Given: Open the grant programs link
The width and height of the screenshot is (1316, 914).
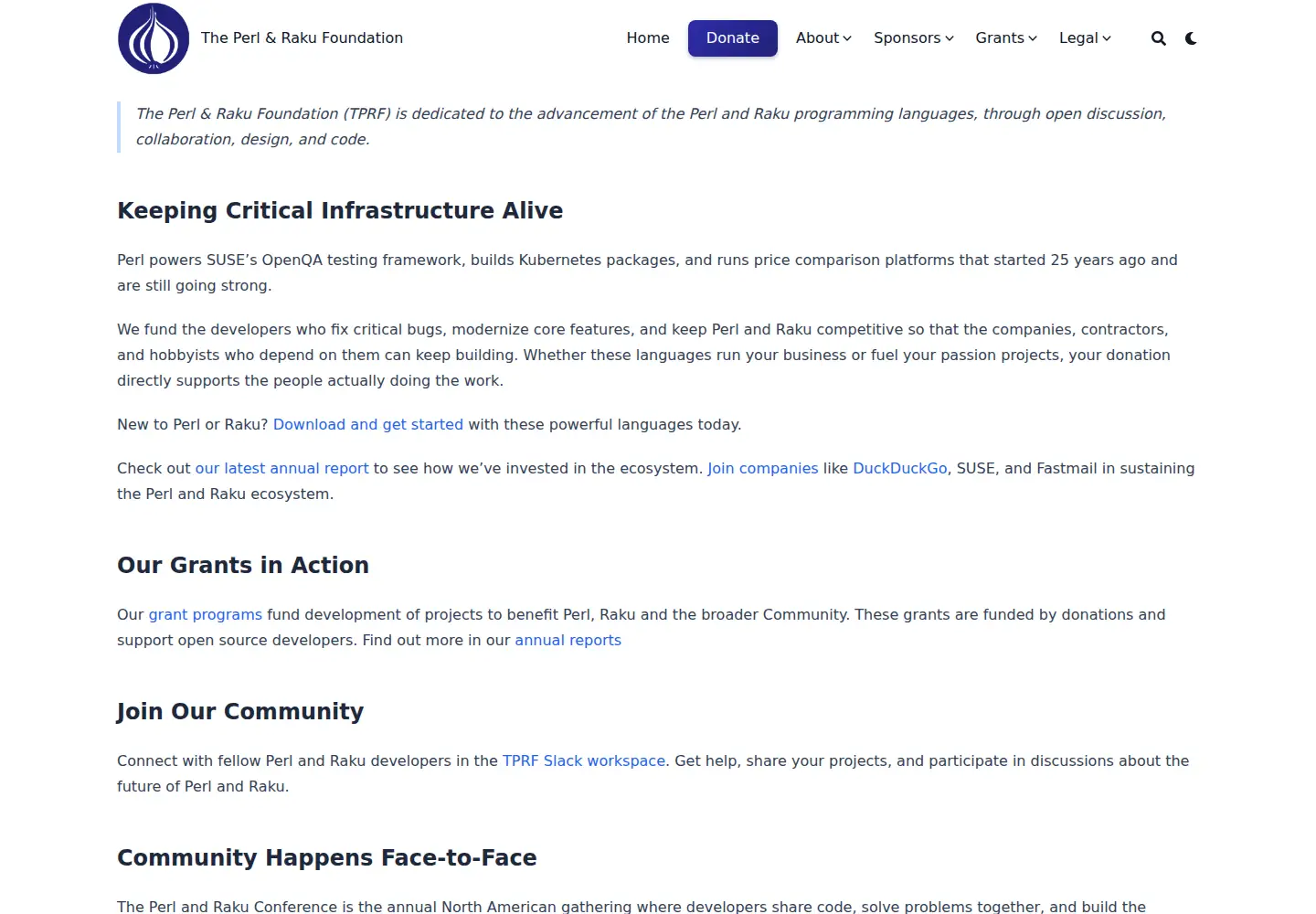Looking at the screenshot, I should click(206, 614).
